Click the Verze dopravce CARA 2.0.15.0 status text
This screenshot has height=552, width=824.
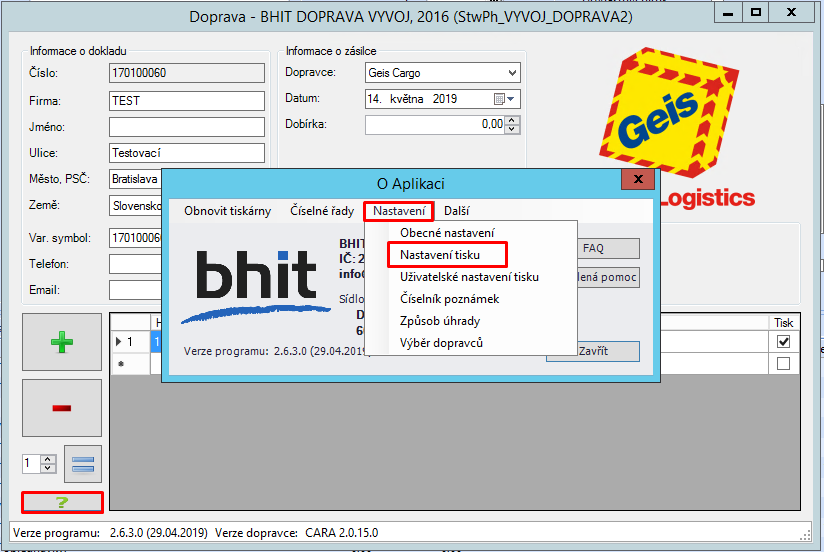click(296, 533)
